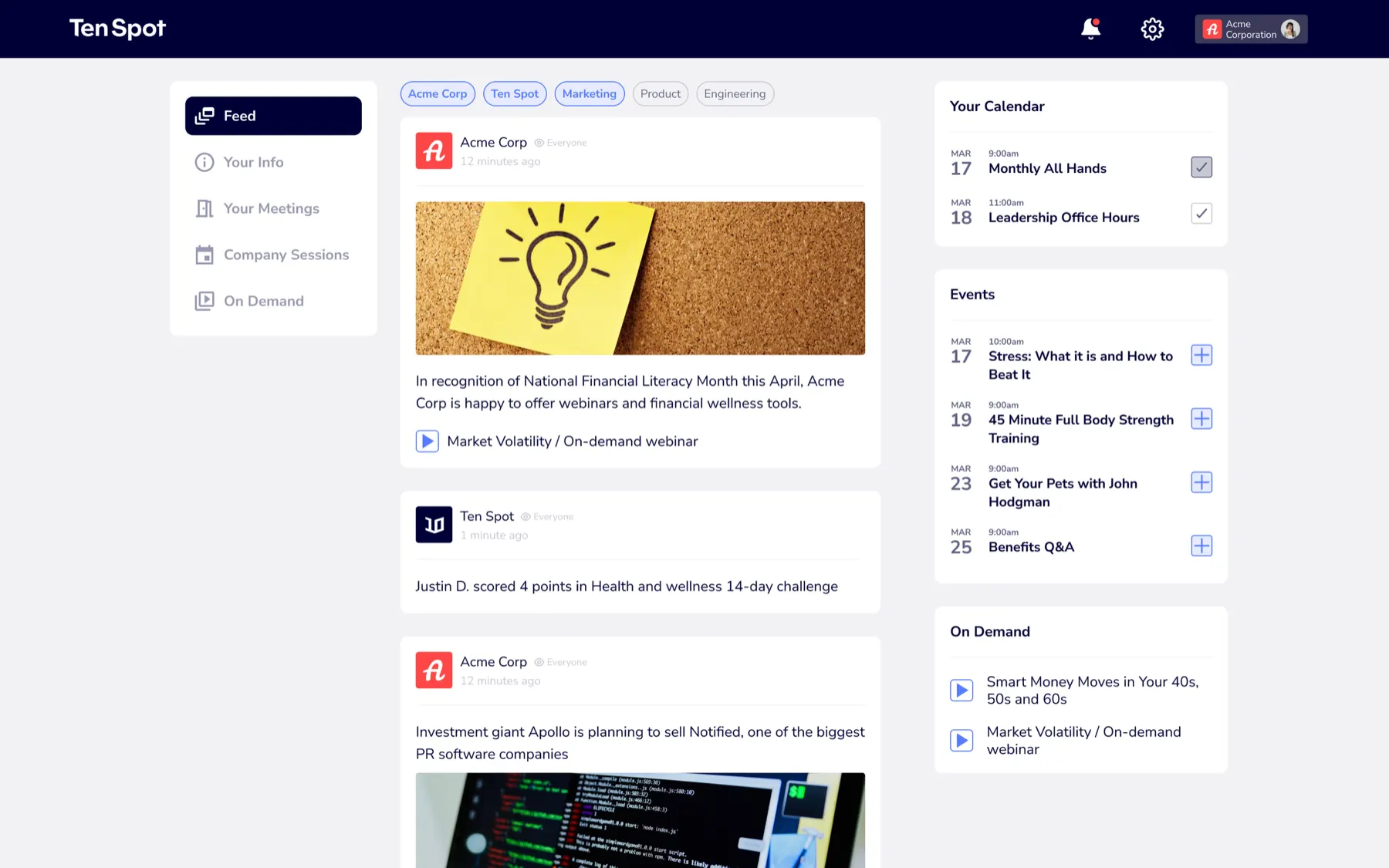Image resolution: width=1389 pixels, height=868 pixels.
Task: Uncheck Leadership Office Hours checkbox
Action: click(x=1201, y=213)
